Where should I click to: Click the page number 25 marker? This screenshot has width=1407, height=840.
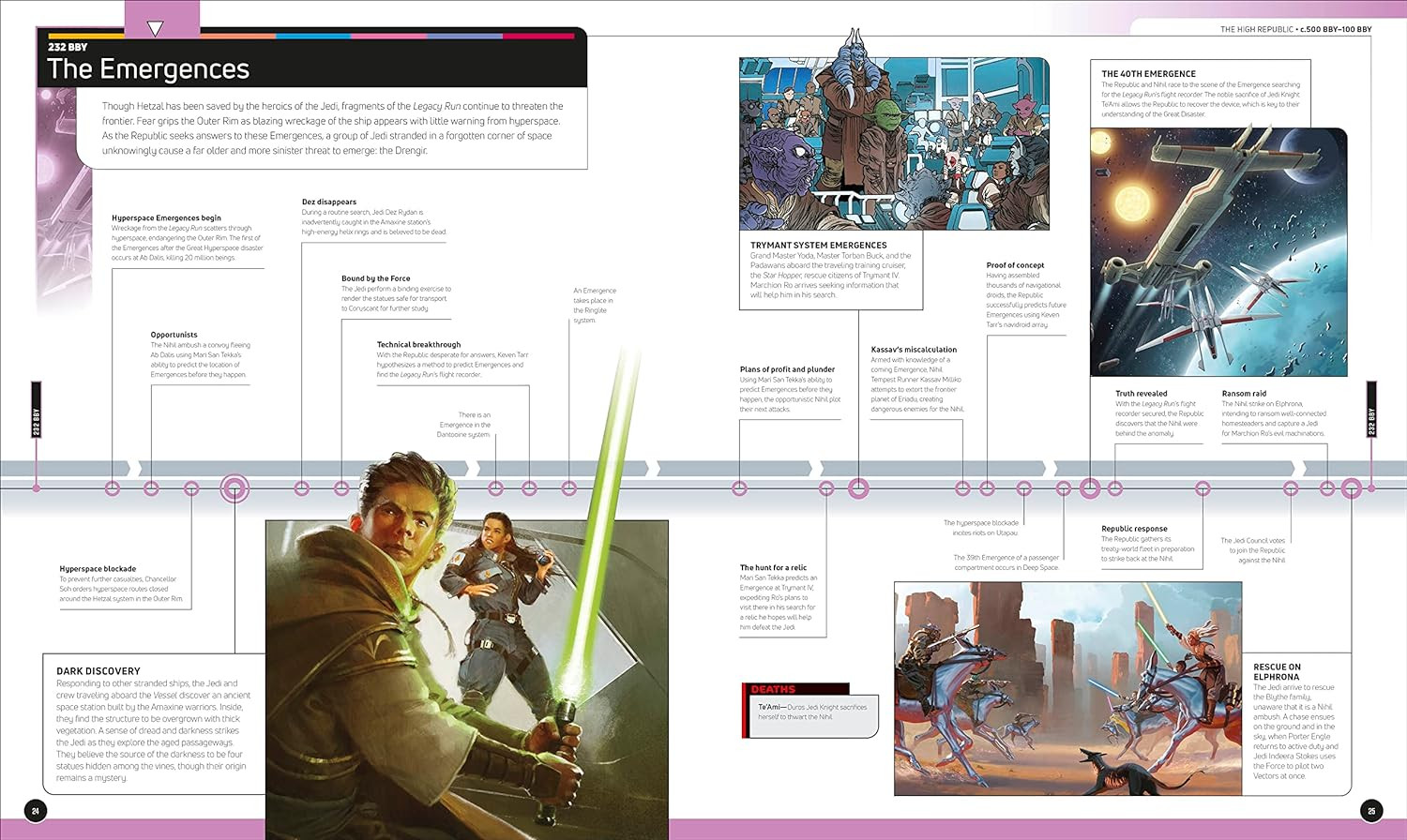pyautogui.click(x=1371, y=808)
